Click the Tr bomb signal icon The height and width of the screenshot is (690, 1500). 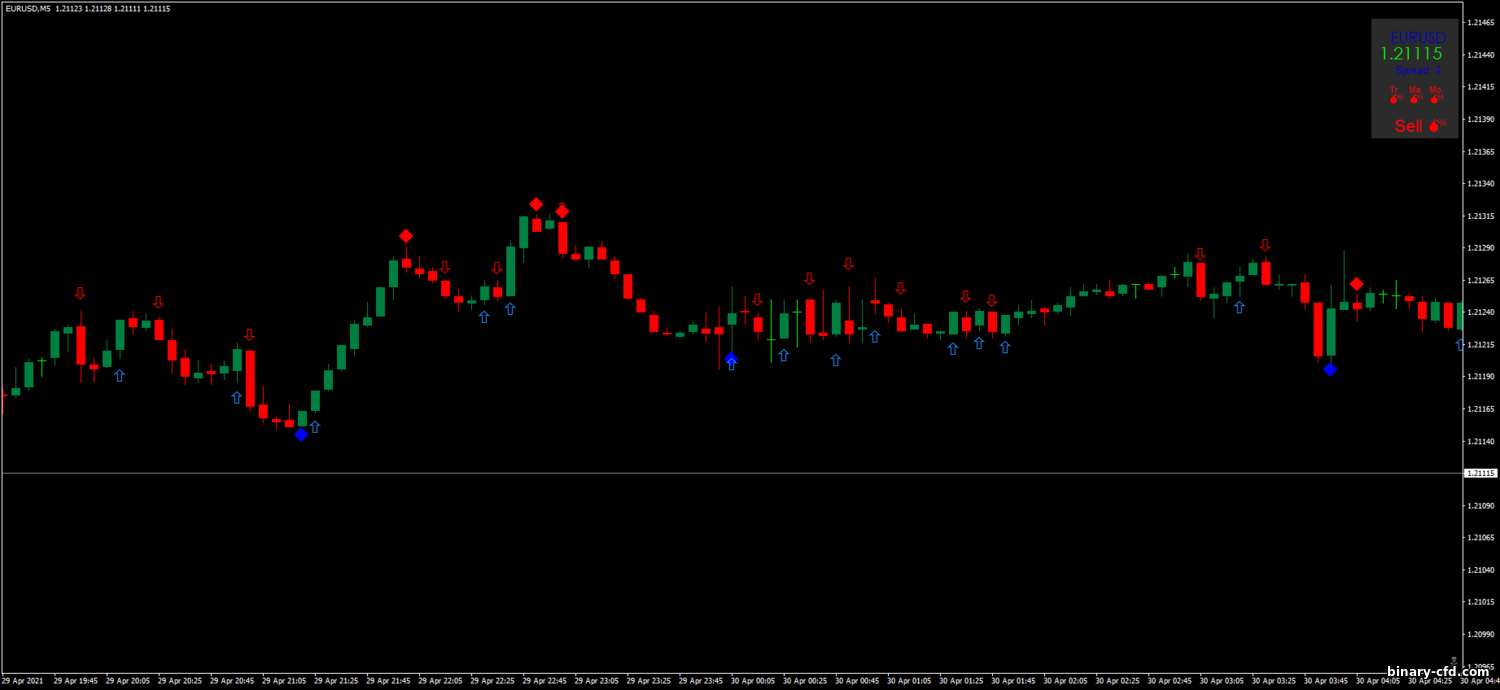point(1396,98)
